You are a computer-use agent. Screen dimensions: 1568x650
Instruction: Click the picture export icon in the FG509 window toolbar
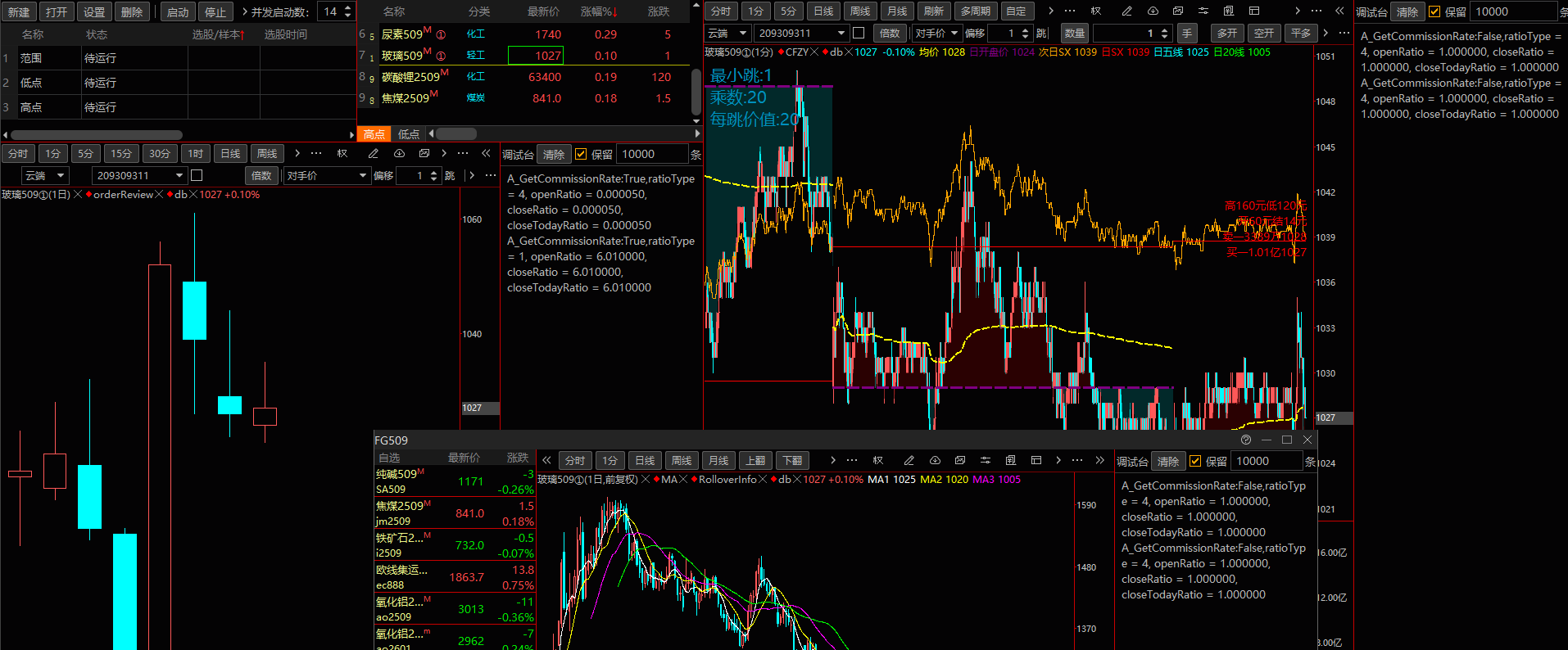click(960, 461)
